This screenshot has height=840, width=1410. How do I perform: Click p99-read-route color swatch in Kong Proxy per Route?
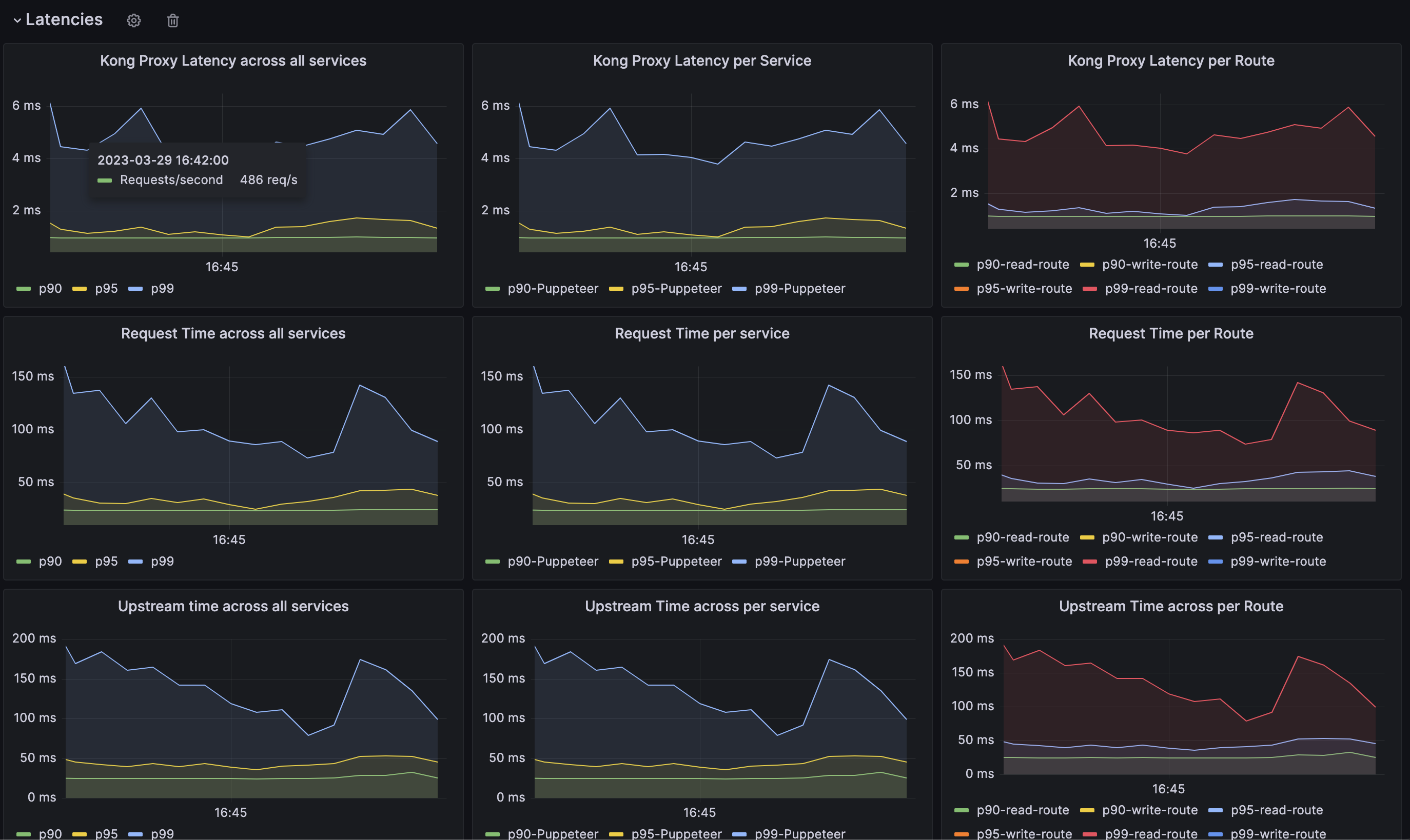[1089, 289]
